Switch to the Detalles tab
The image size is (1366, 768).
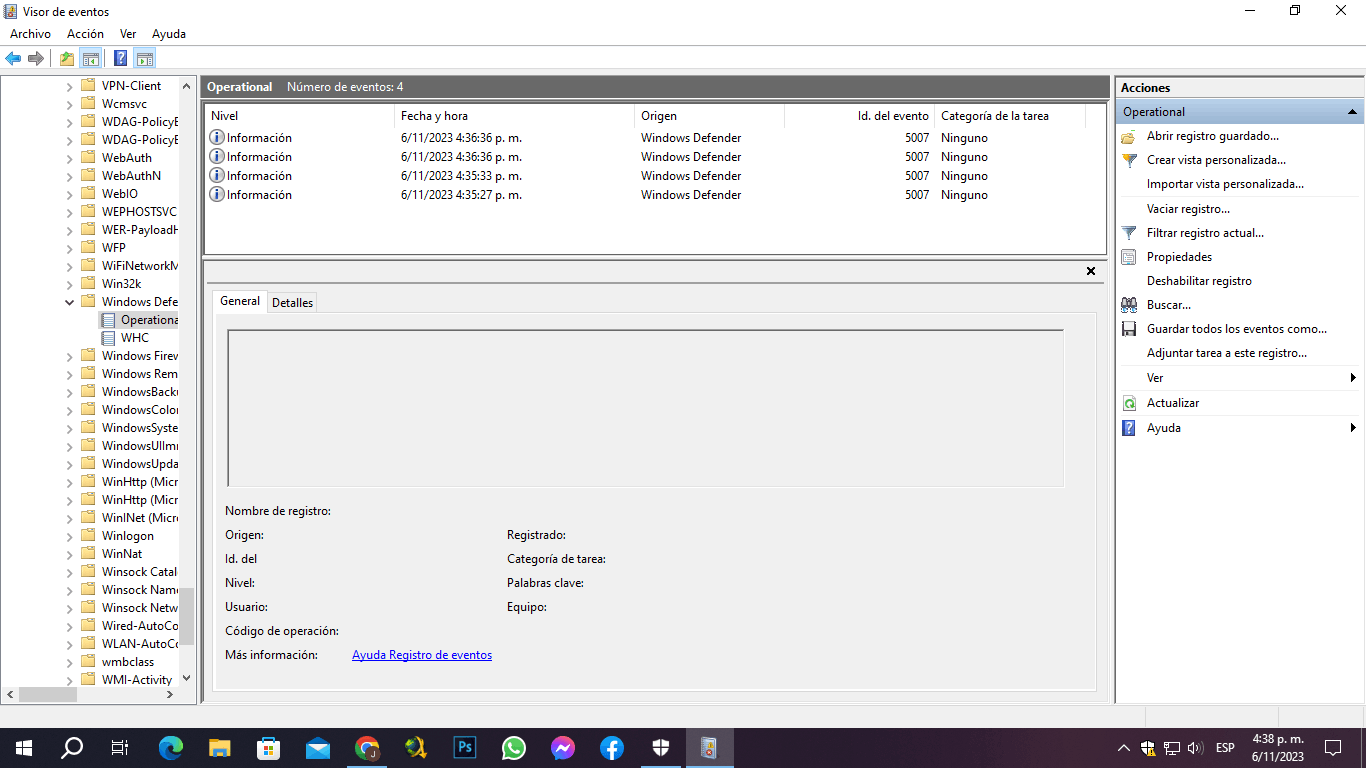(292, 302)
